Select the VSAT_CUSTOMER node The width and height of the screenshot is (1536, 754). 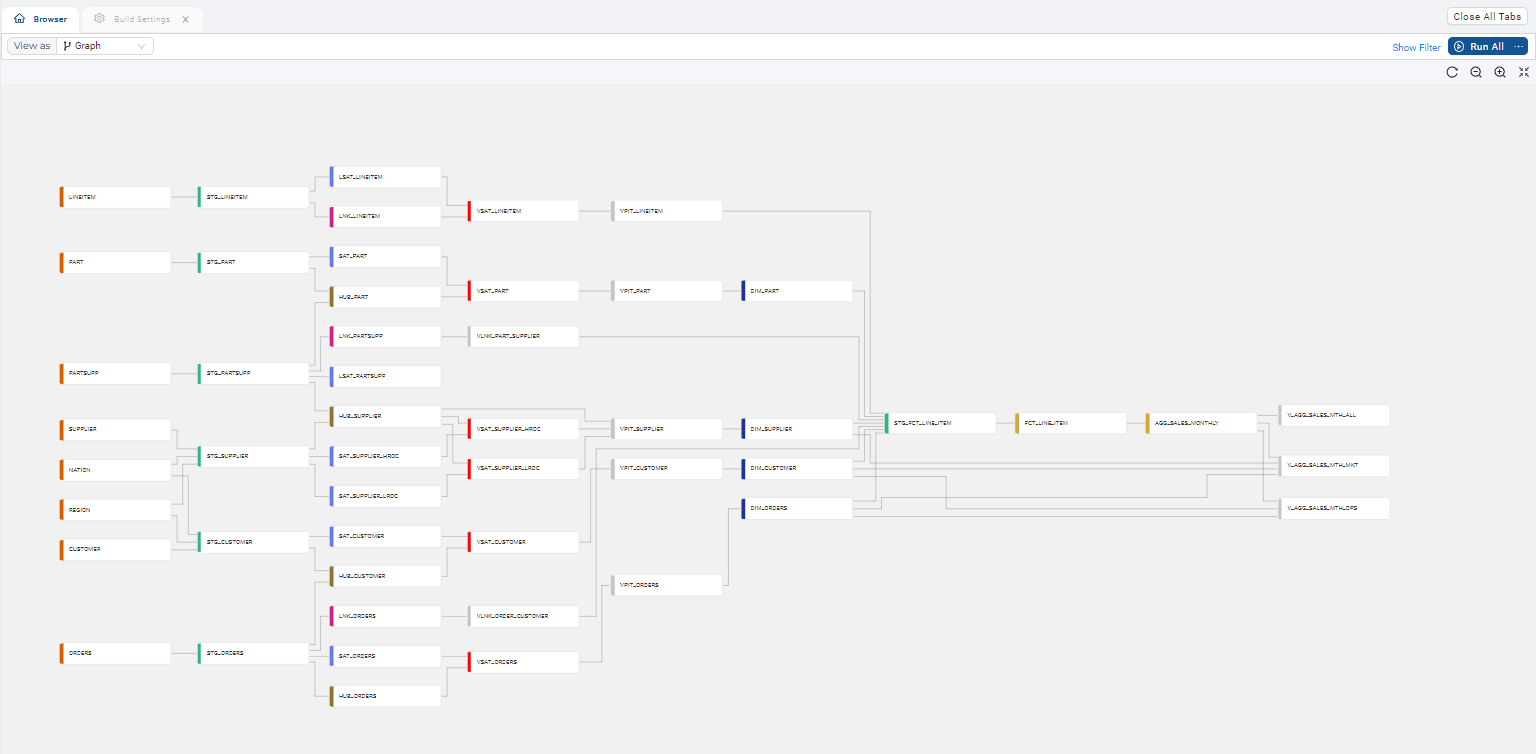pos(523,542)
